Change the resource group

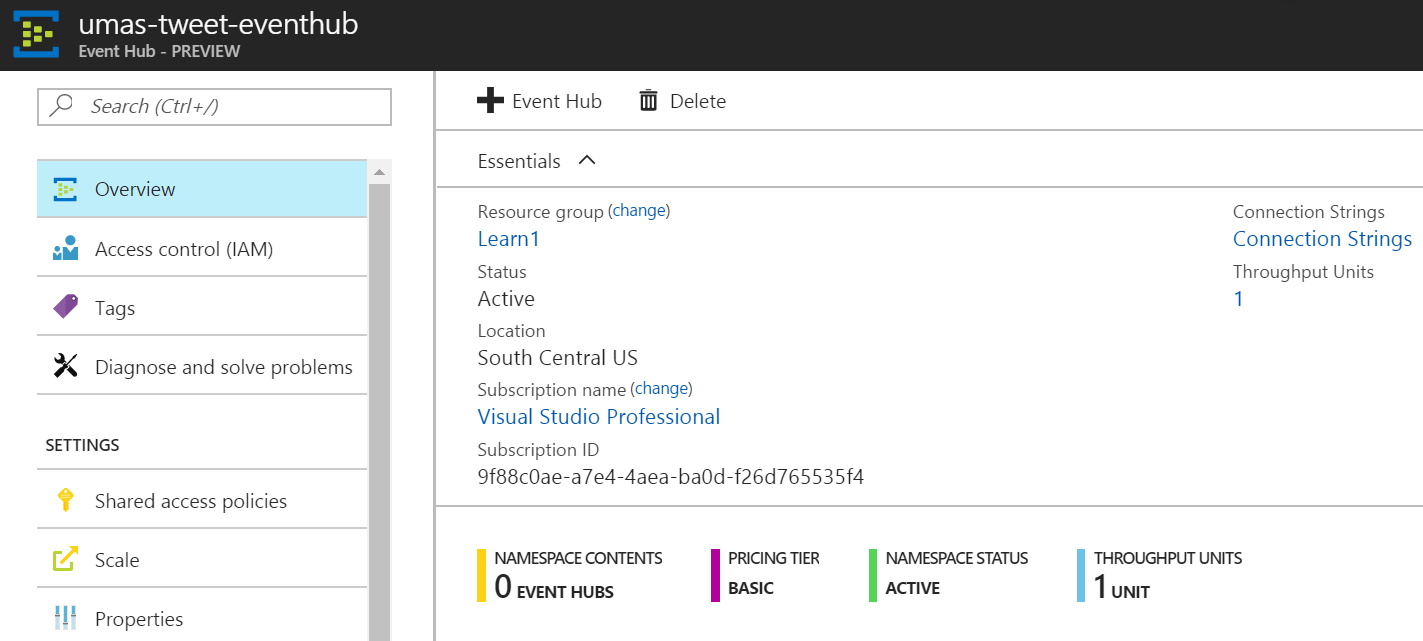639,211
